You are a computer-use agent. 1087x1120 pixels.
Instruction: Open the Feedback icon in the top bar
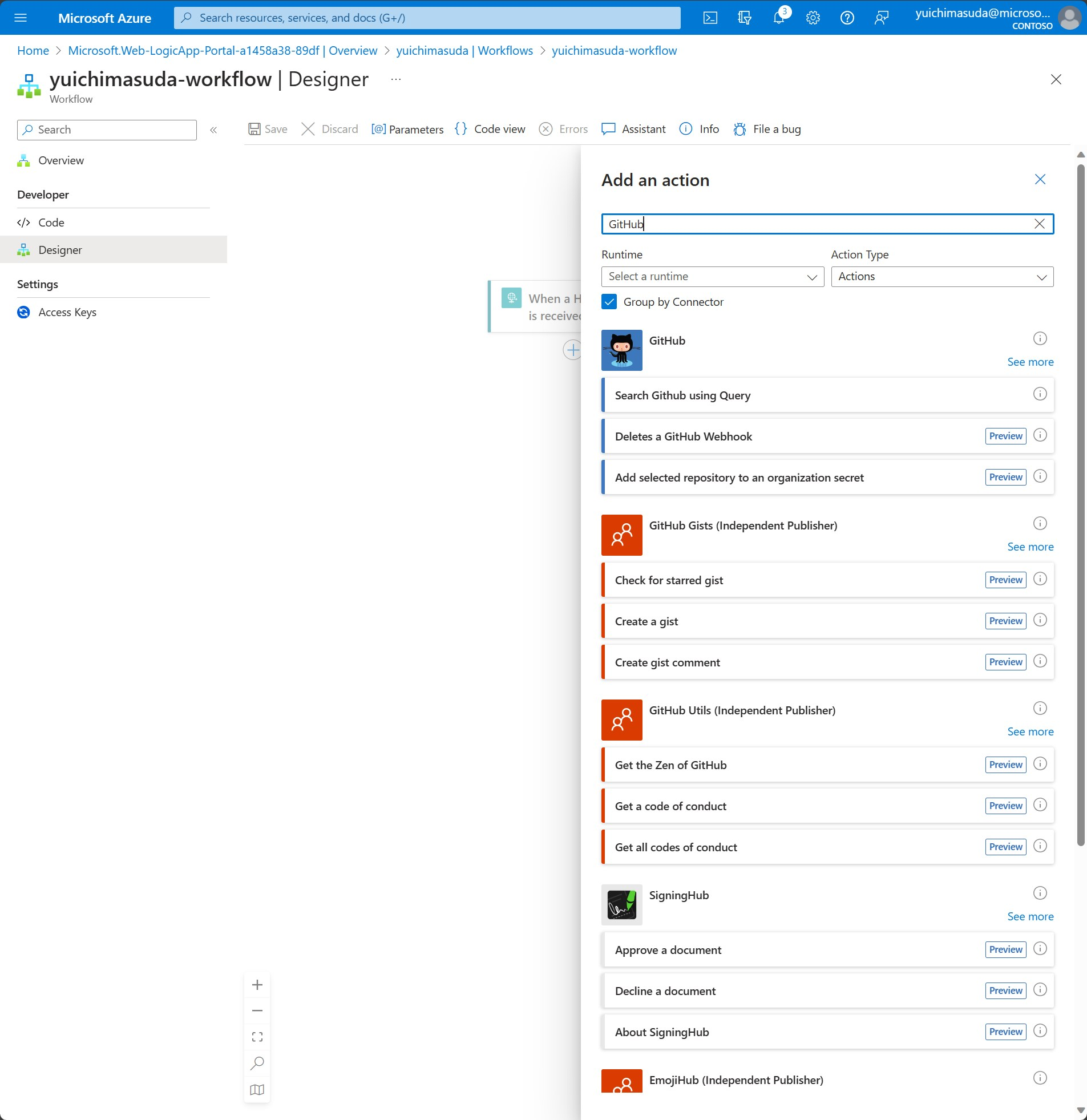click(x=881, y=18)
